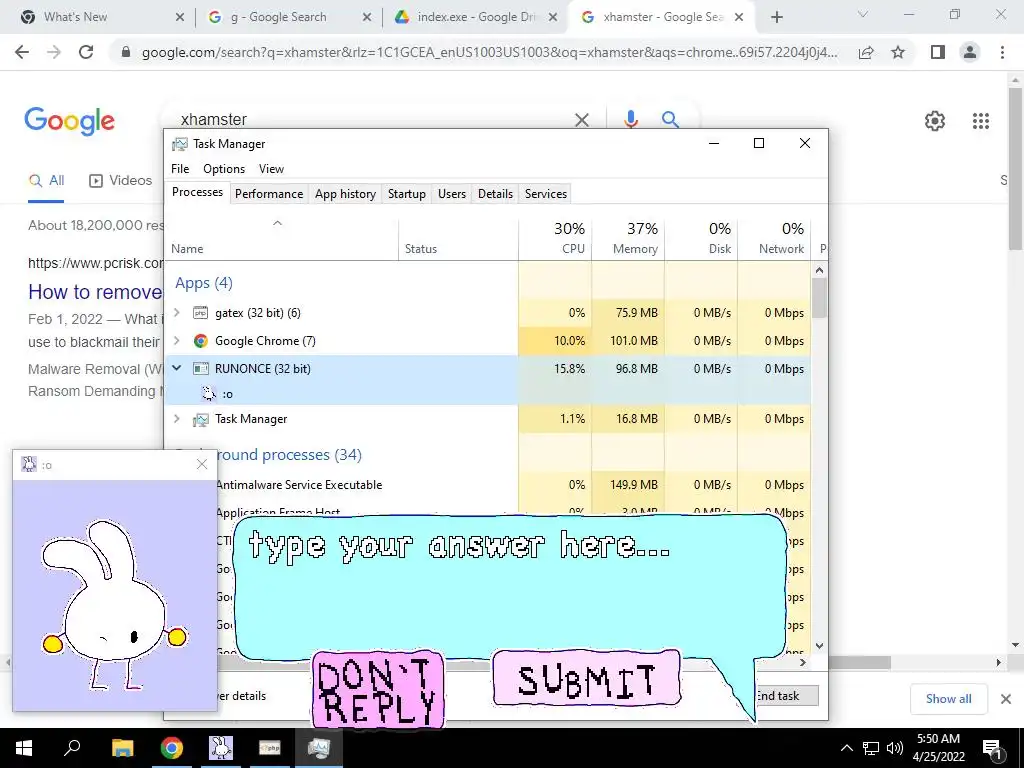Sort processes by CPU column
Image resolution: width=1024 pixels, height=768 pixels.
(x=555, y=238)
